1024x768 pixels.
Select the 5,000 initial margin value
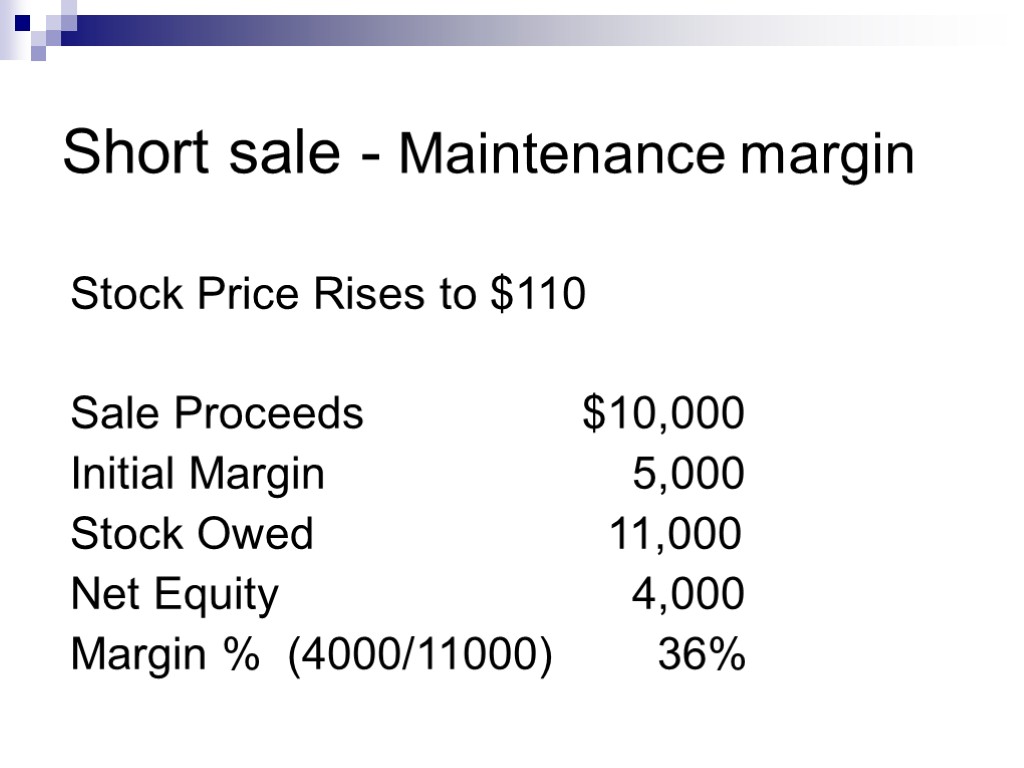pyautogui.click(x=688, y=474)
